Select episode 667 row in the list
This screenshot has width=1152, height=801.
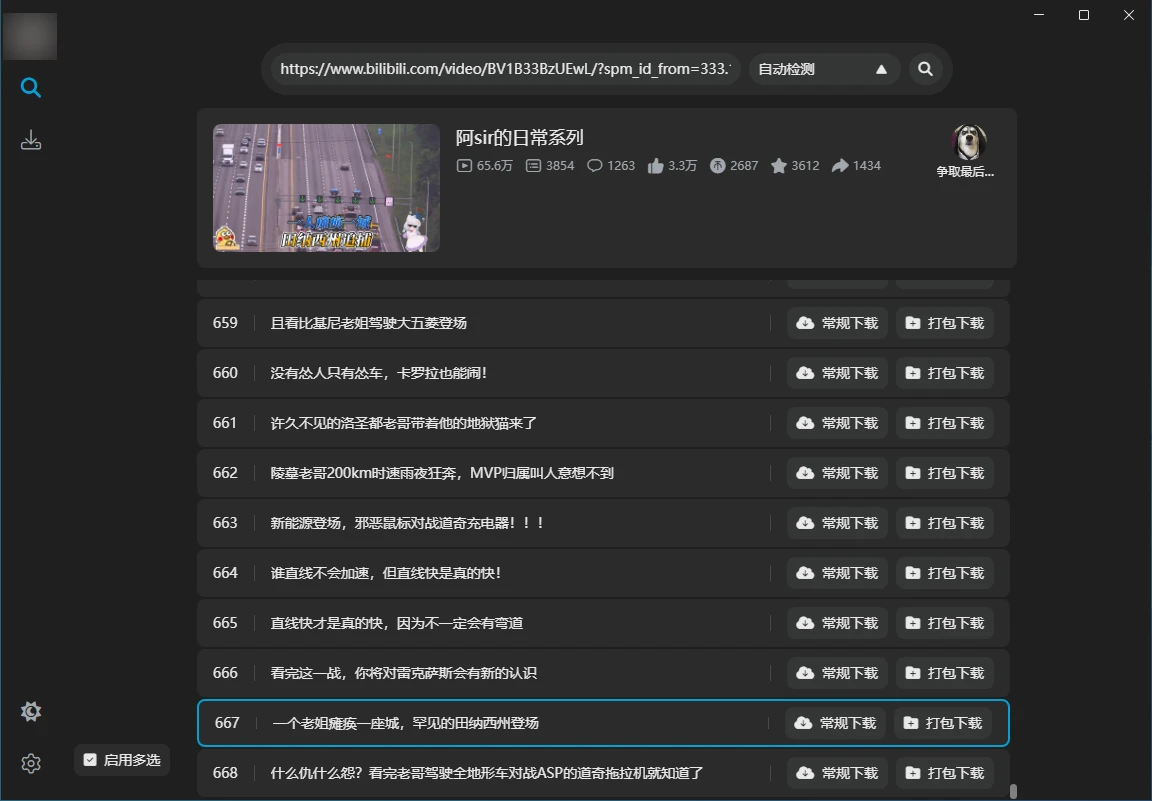pyautogui.click(x=500, y=723)
